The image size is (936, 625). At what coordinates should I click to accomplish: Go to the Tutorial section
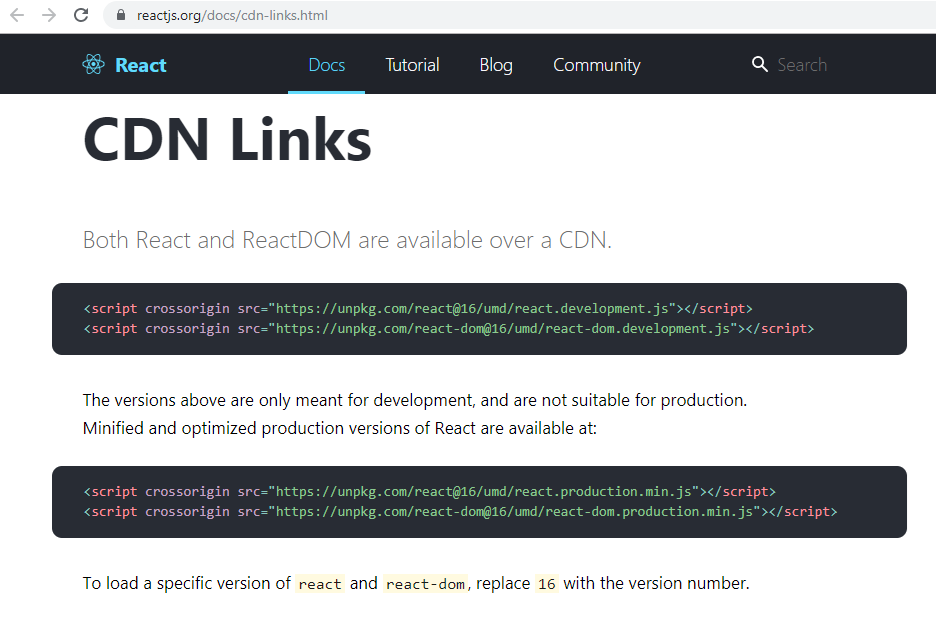click(412, 65)
